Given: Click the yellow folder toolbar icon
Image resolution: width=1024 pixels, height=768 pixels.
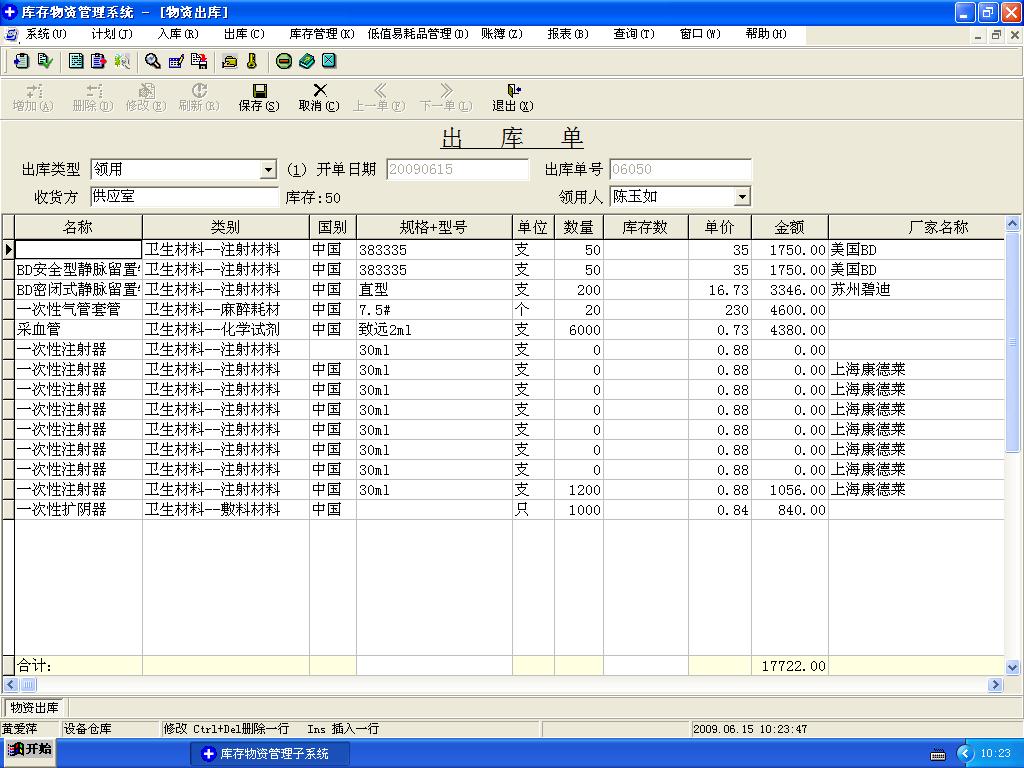Looking at the screenshot, I should (229, 61).
